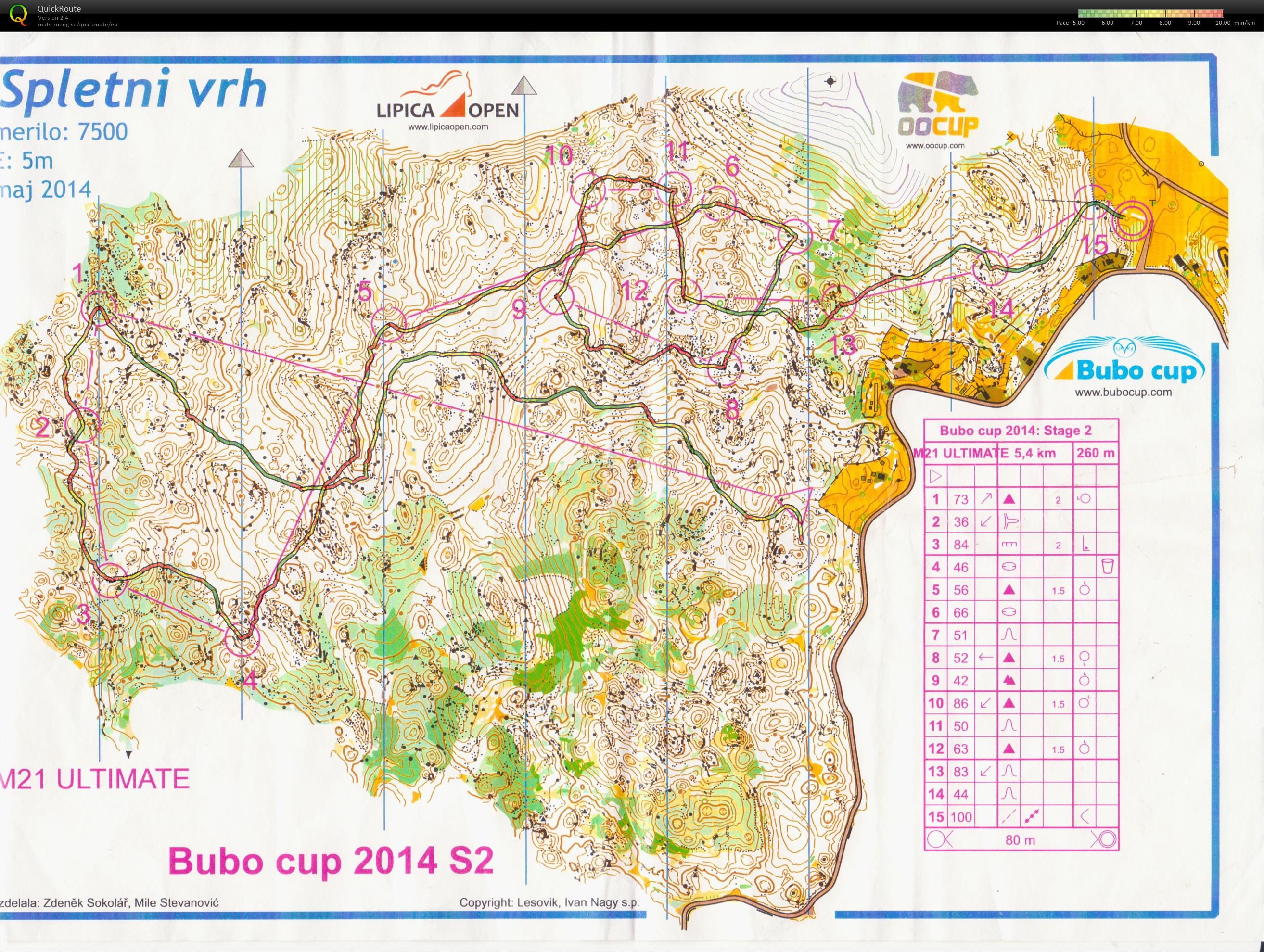Viewport: 1264px width, 952px height.
Task: Click control code 86 in the table
Action: tap(960, 703)
